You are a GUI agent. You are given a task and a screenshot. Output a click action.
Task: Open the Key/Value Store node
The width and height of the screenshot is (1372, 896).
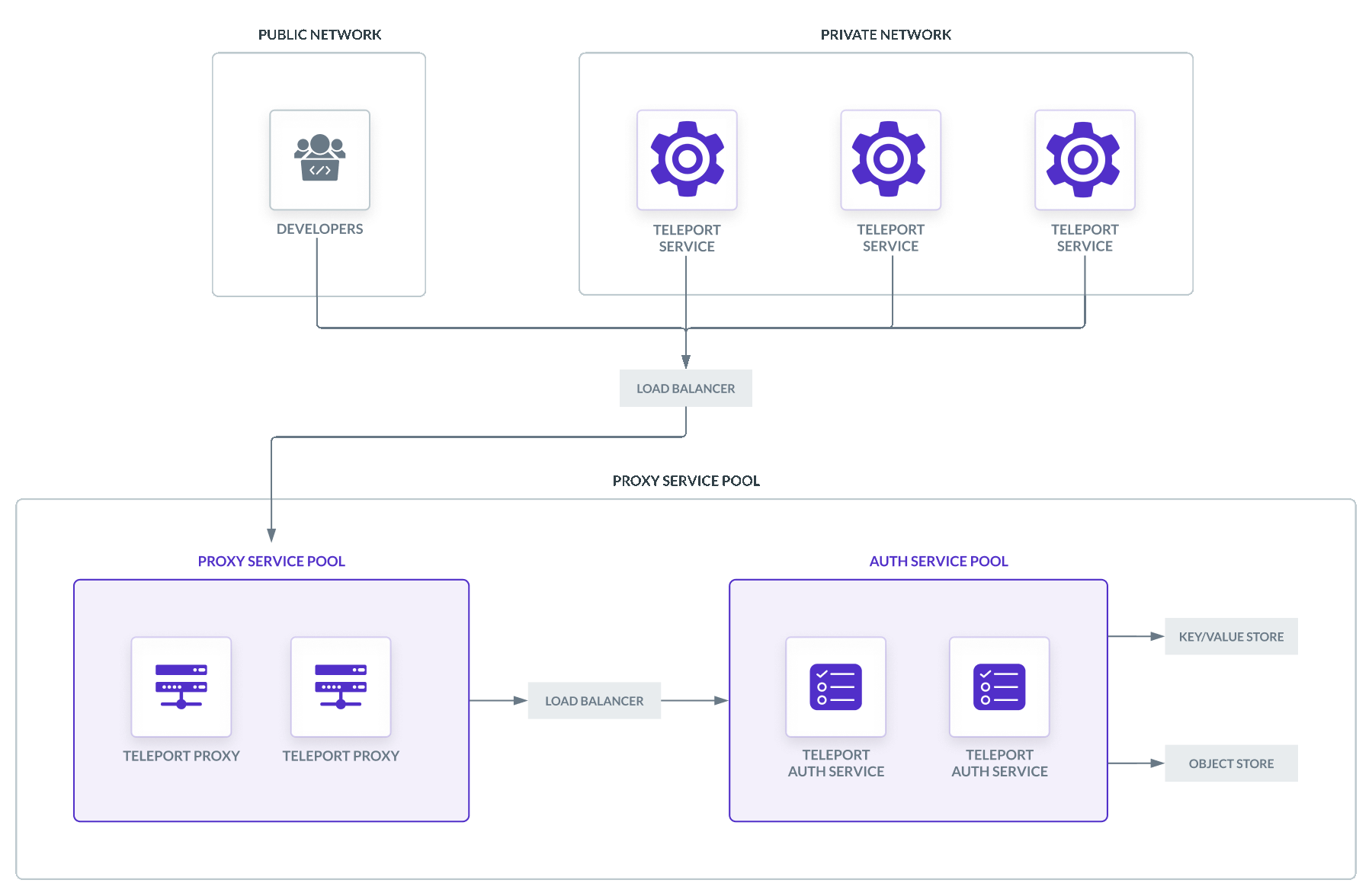pos(1231,636)
